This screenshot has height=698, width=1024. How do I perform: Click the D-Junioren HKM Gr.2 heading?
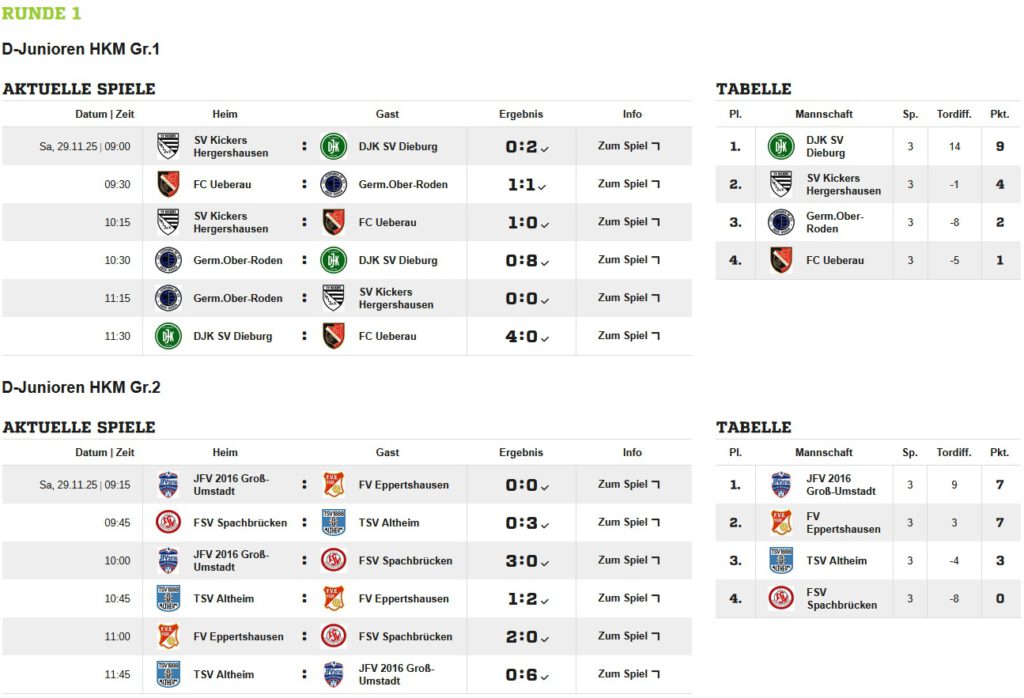tap(81, 387)
